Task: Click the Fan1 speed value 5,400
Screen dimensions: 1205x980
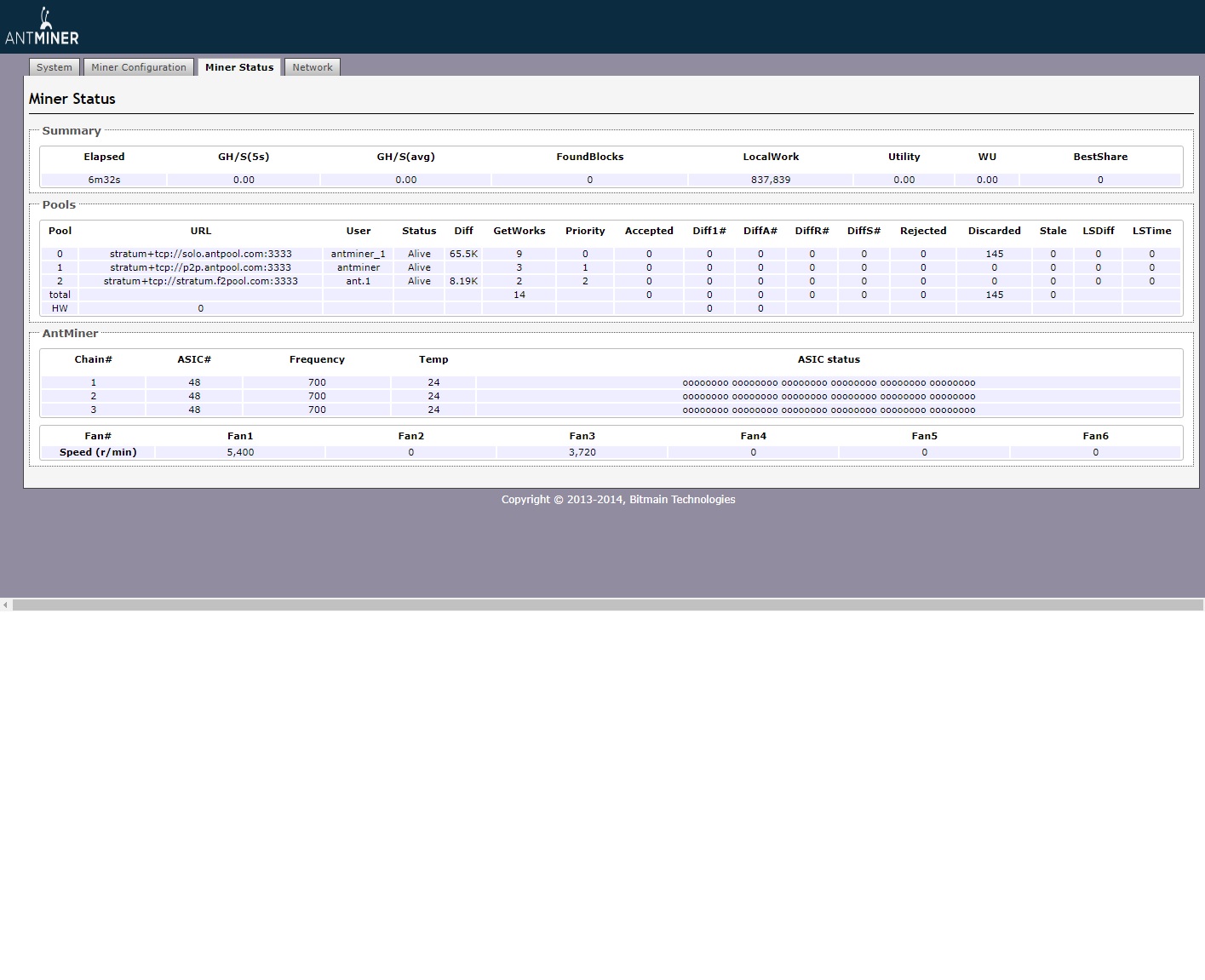Action: [240, 452]
